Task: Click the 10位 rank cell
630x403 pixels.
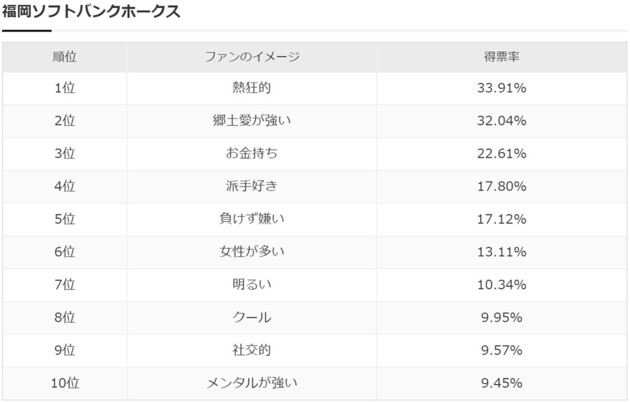Action: coord(65,383)
